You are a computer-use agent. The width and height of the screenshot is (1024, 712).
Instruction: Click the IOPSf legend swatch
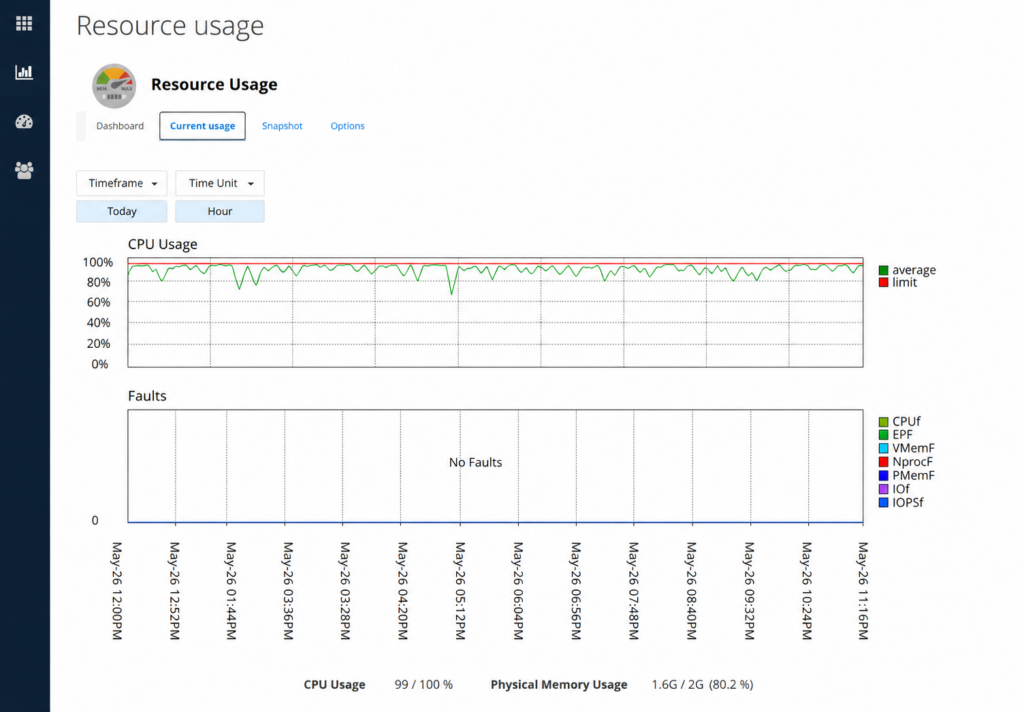point(884,502)
